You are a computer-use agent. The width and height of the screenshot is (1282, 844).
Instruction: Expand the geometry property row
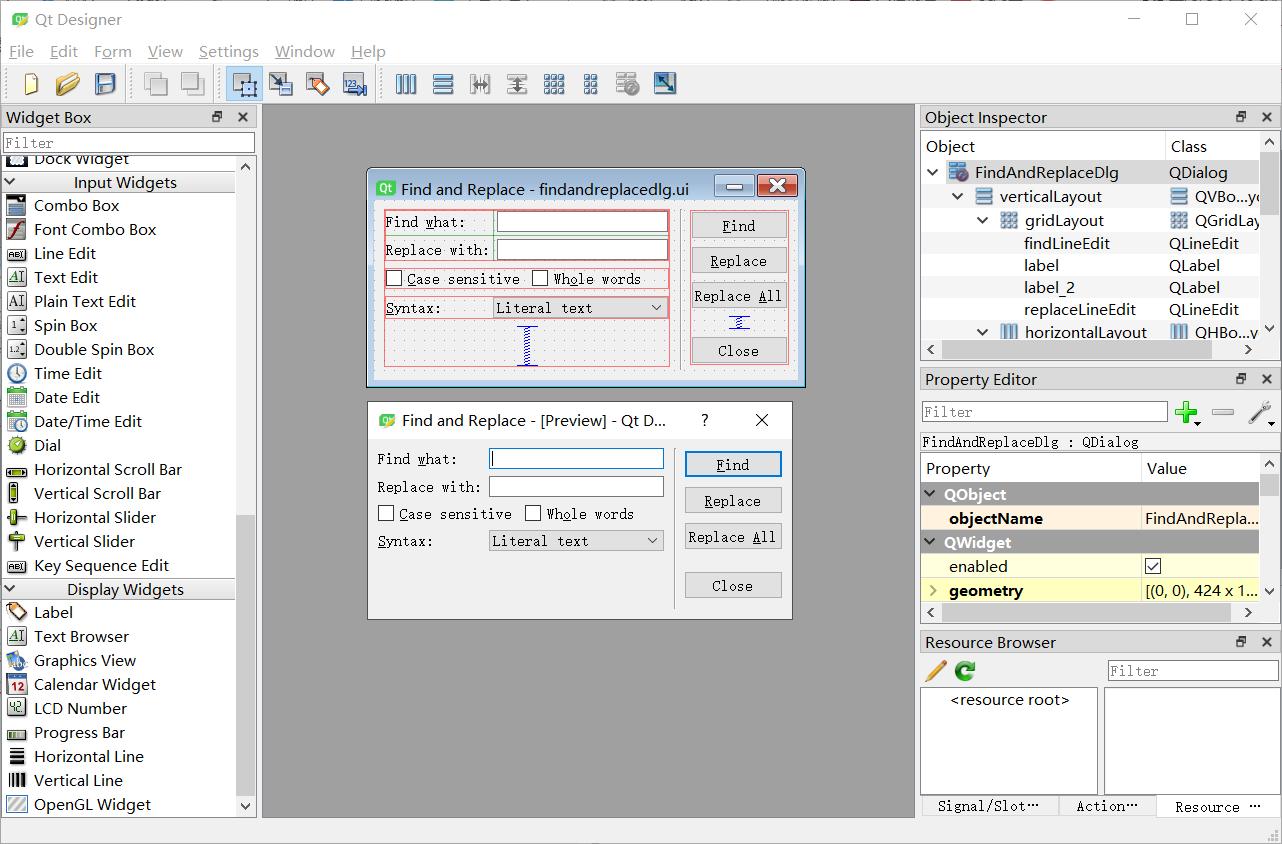tap(933, 591)
